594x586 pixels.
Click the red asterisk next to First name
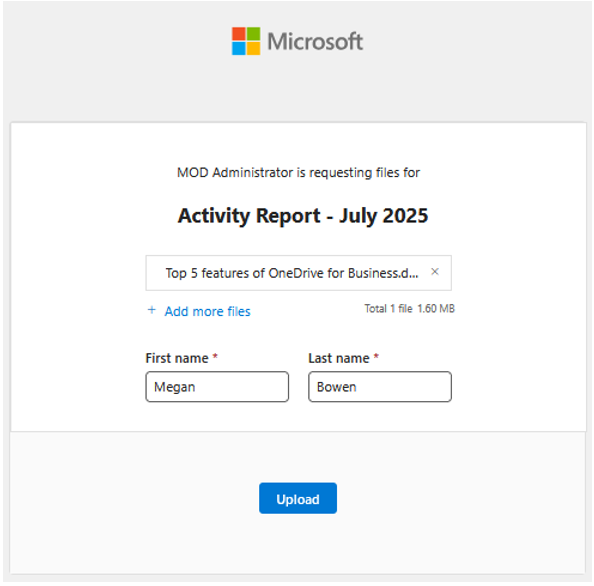(215, 356)
